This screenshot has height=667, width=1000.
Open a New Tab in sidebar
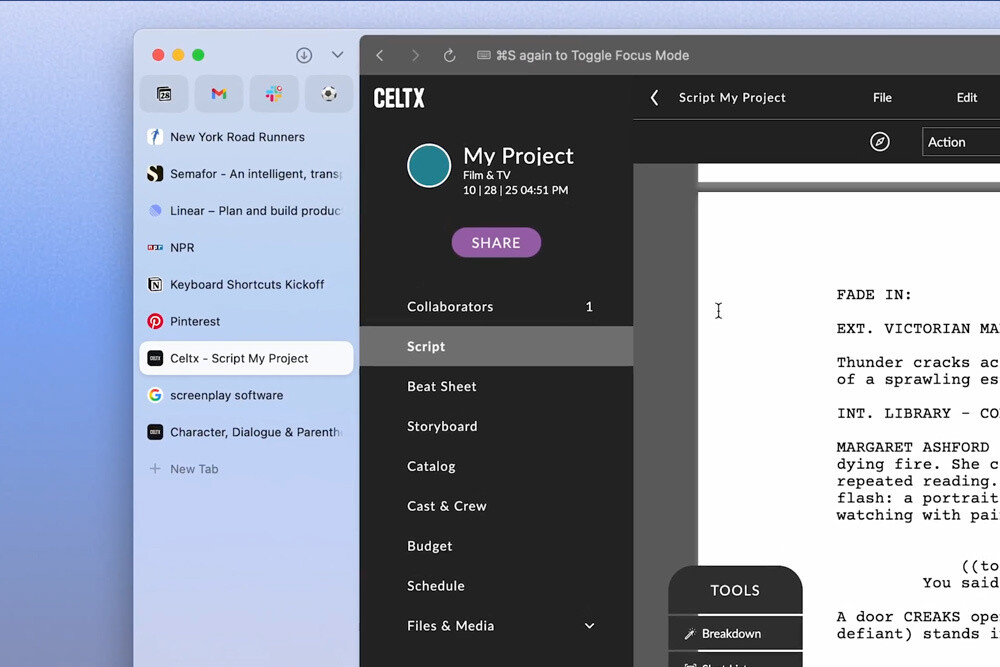pos(193,469)
